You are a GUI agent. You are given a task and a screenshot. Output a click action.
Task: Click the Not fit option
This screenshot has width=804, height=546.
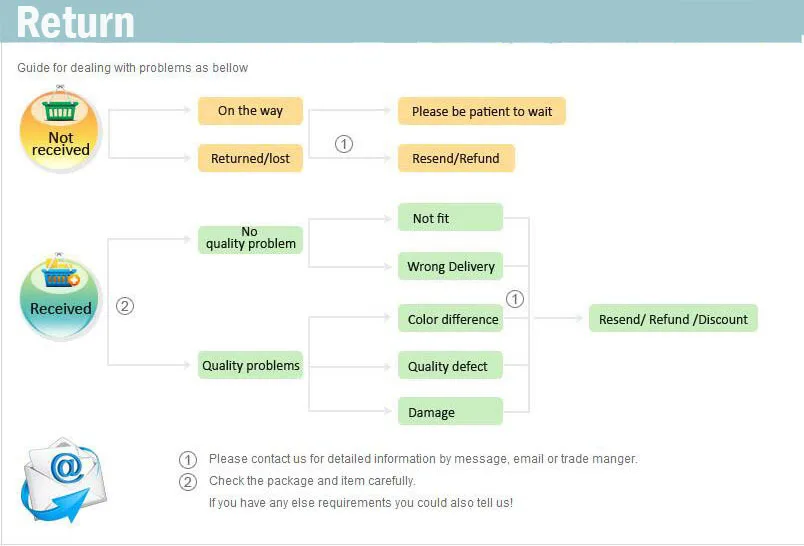pyautogui.click(x=450, y=217)
